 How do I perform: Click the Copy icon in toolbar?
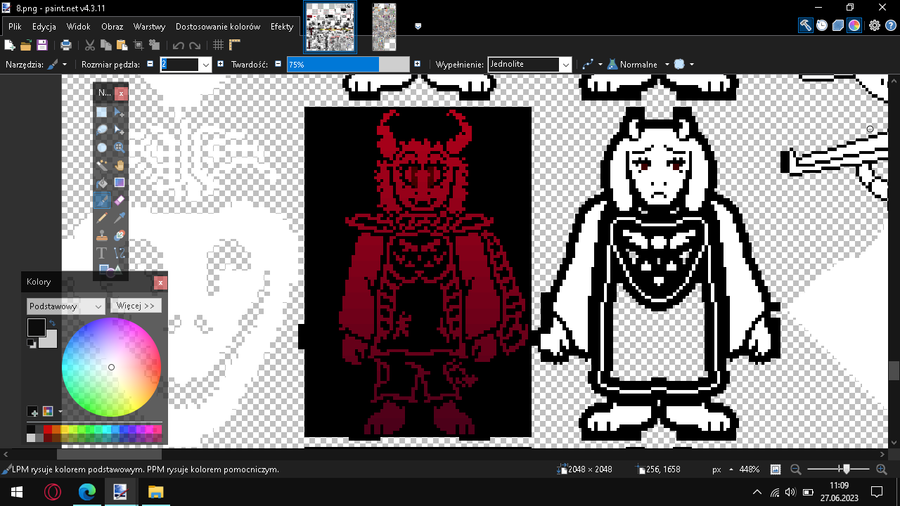pos(106,45)
